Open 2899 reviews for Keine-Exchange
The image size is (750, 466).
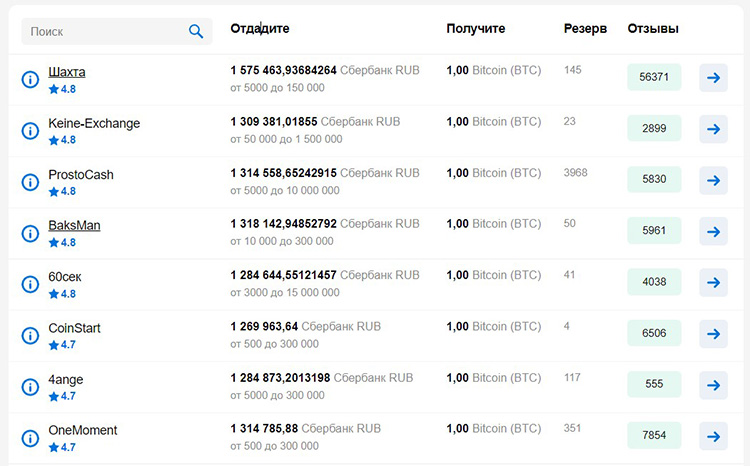pos(654,128)
